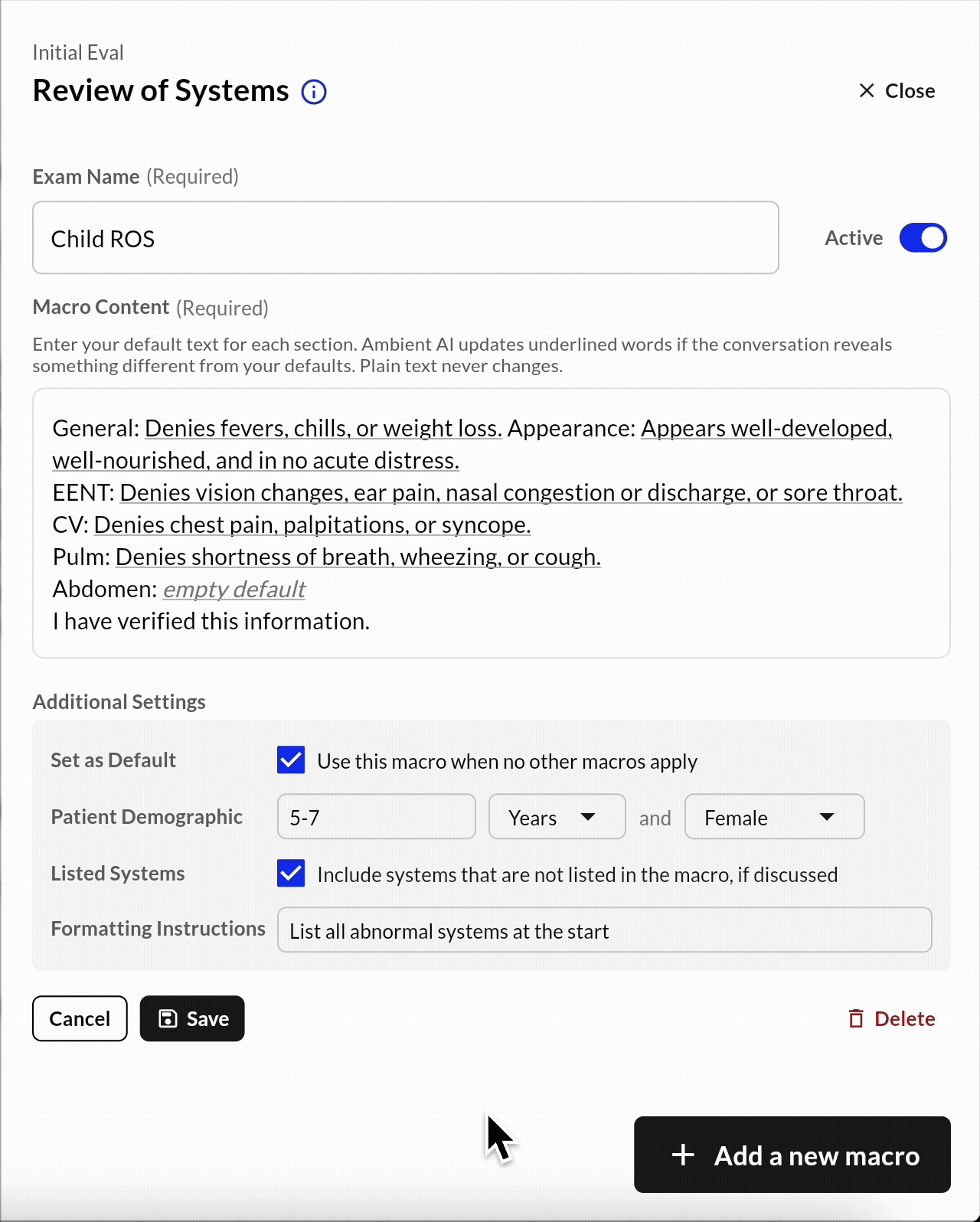Click the info icon beside Review of Systems
This screenshot has width=980, height=1222.
click(x=313, y=91)
